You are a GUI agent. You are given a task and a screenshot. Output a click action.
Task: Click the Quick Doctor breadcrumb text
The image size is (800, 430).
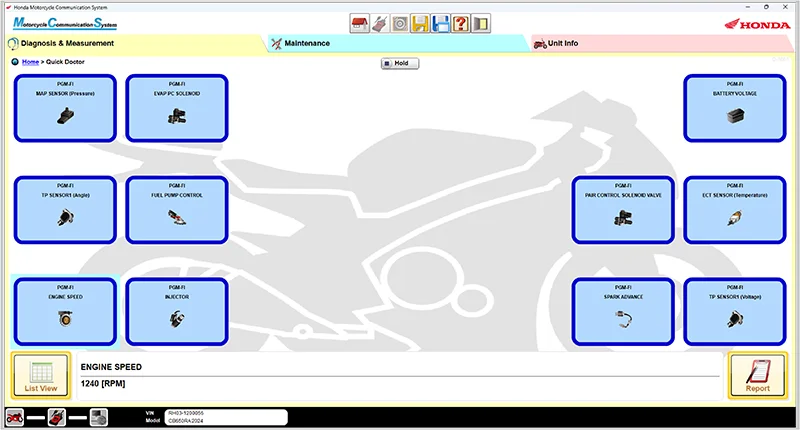point(65,62)
